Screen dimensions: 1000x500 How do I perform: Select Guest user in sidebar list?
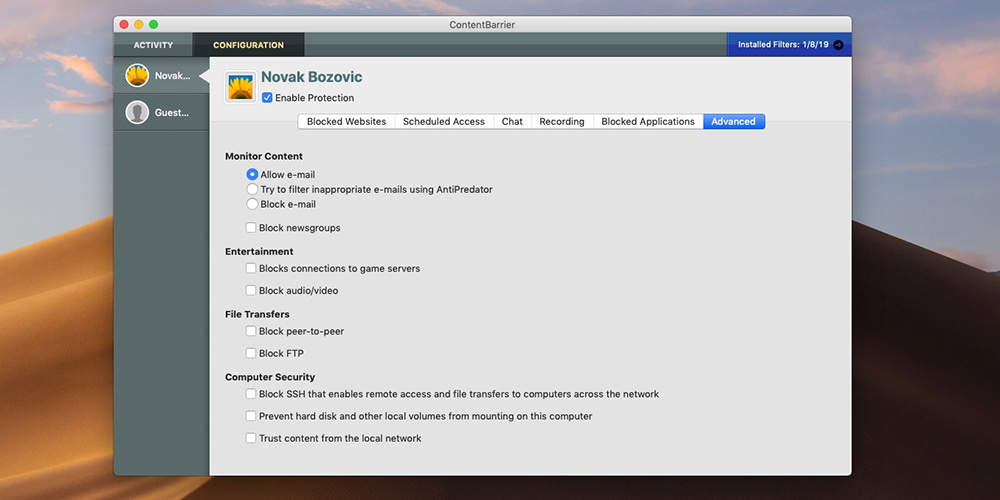161,112
